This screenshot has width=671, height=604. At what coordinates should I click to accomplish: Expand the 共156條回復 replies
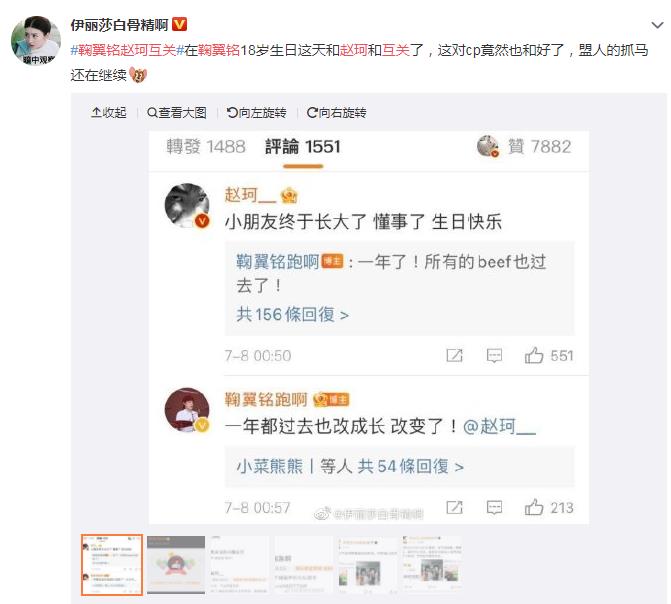292,315
